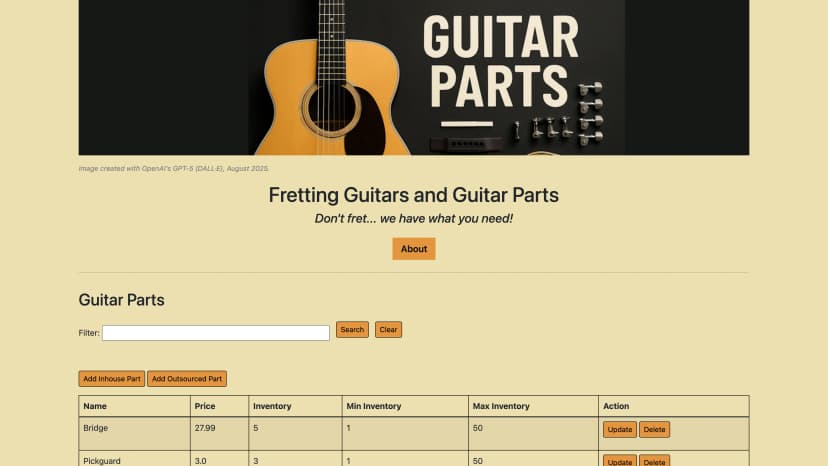Delete the Pickguard part

coord(654,462)
